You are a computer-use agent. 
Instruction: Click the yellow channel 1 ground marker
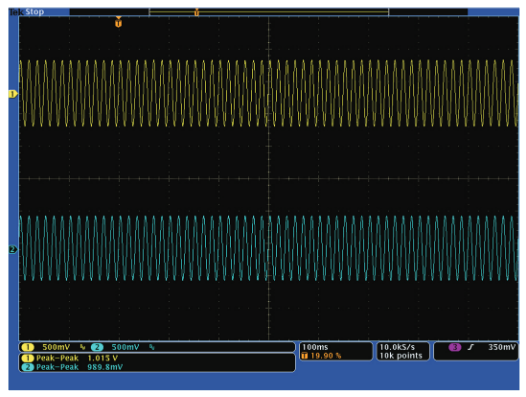pos(13,94)
